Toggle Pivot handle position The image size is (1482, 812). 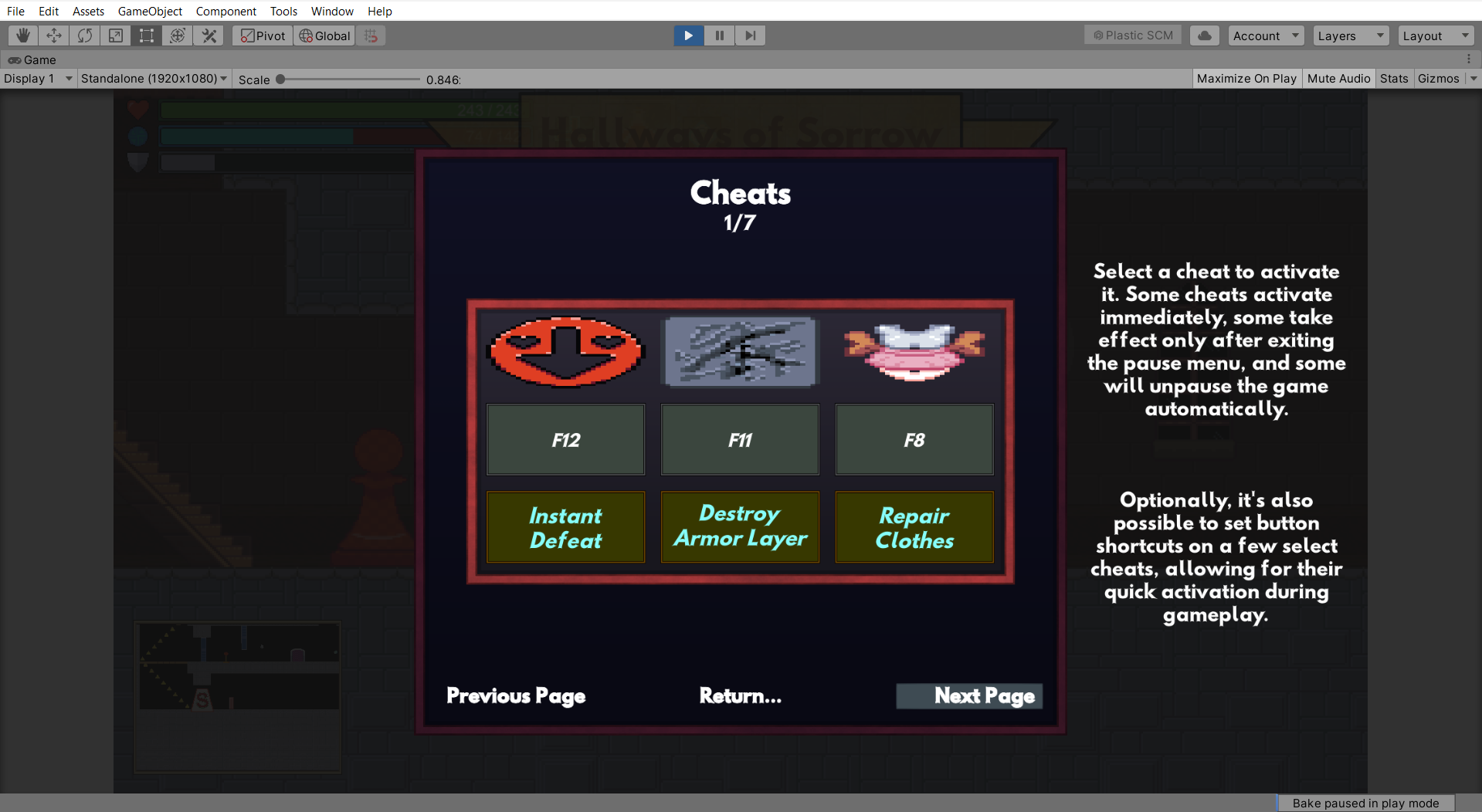tap(263, 36)
